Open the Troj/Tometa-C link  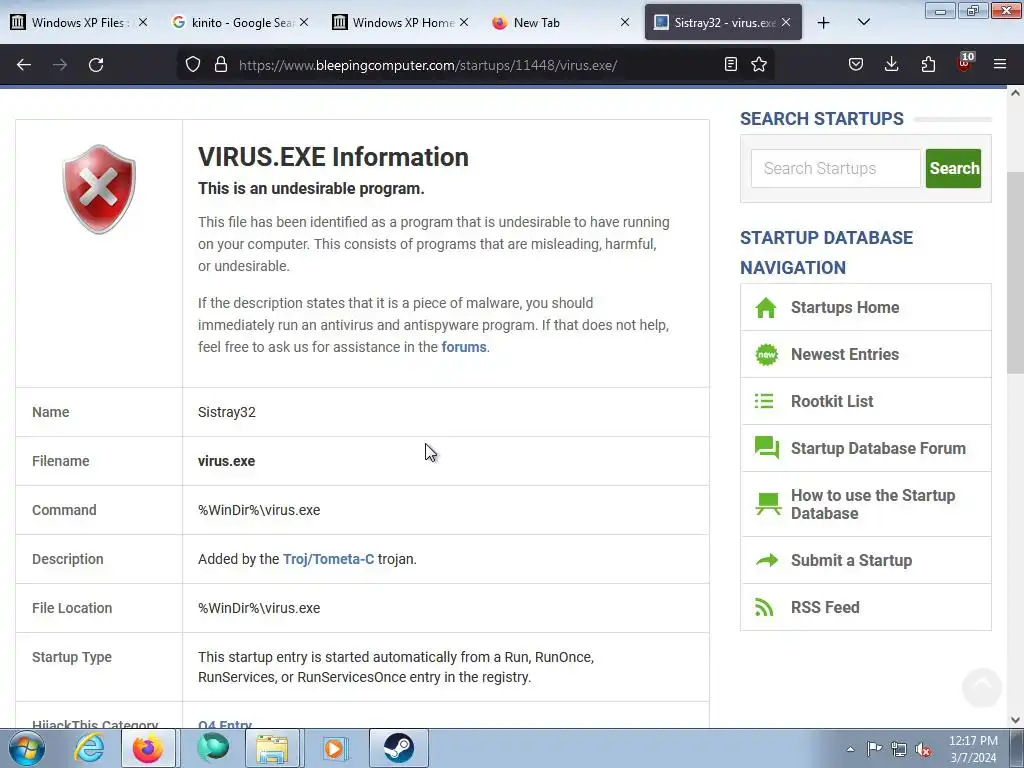tap(328, 559)
